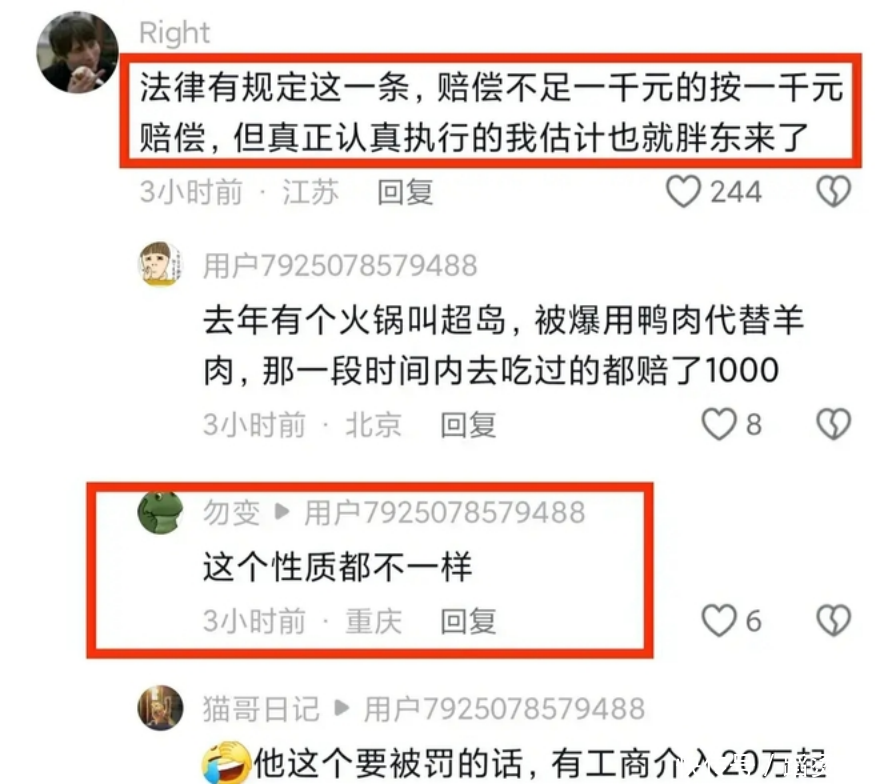Open 勿变's green frog avatar

point(161,513)
